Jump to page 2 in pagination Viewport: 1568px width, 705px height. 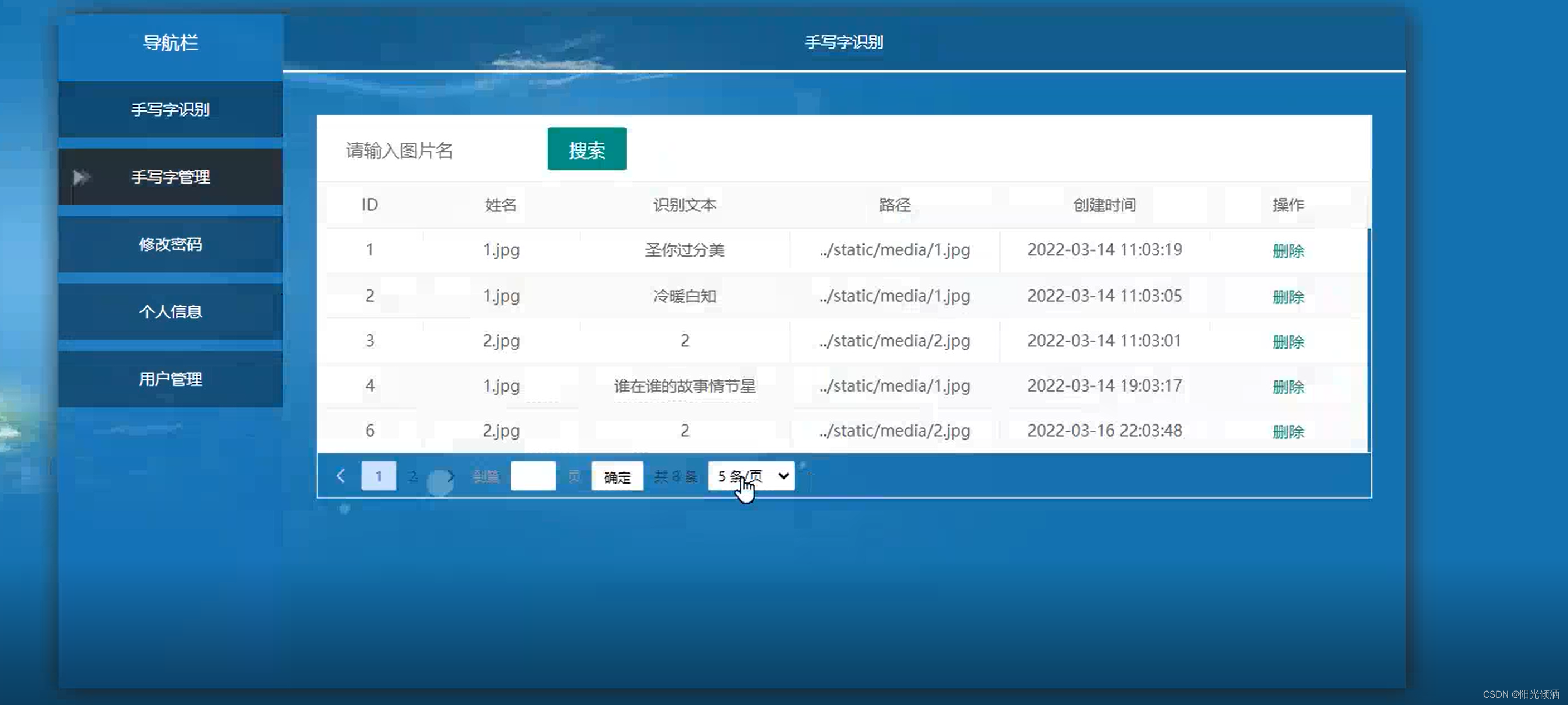[x=413, y=476]
